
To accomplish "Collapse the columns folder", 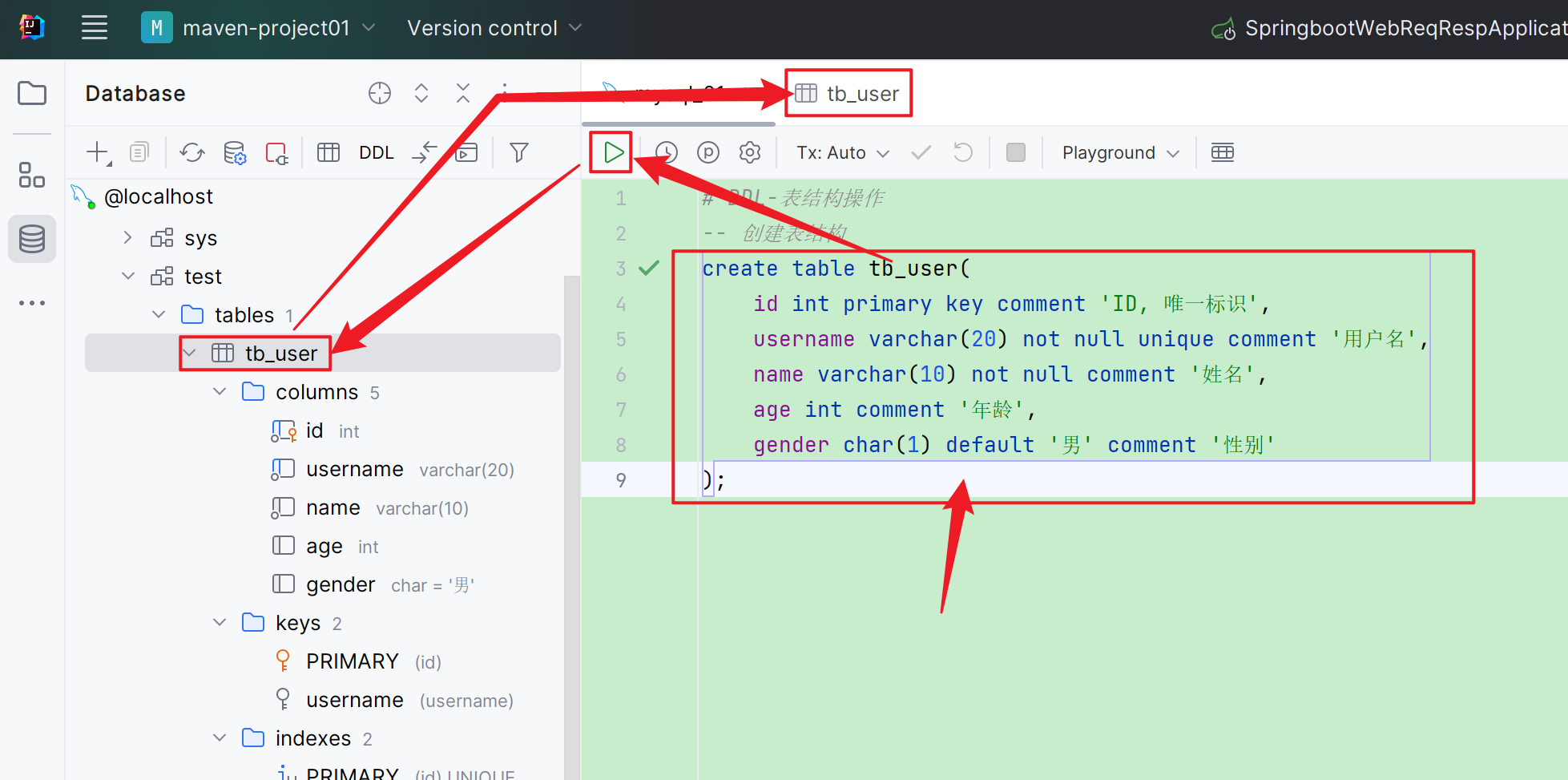I will (220, 391).
